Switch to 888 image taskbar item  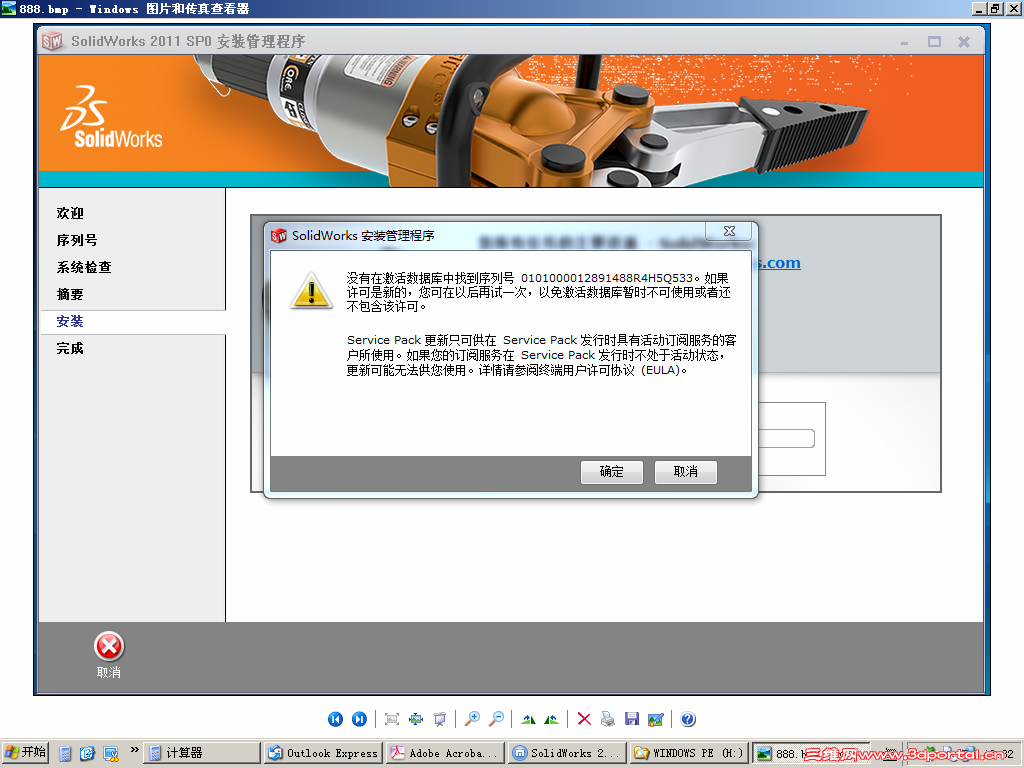[x=810, y=753]
